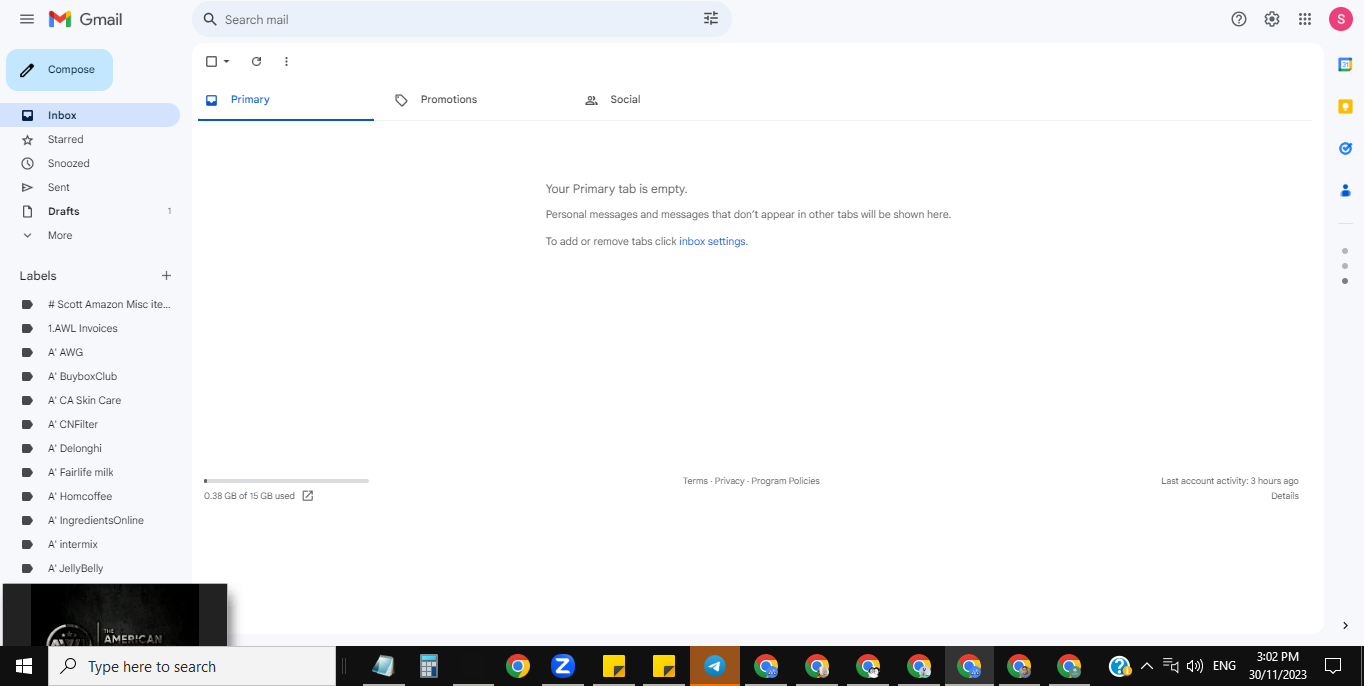Screen dimensions: 1364x686
Task: Open the inbox settings link
Action: tap(712, 241)
